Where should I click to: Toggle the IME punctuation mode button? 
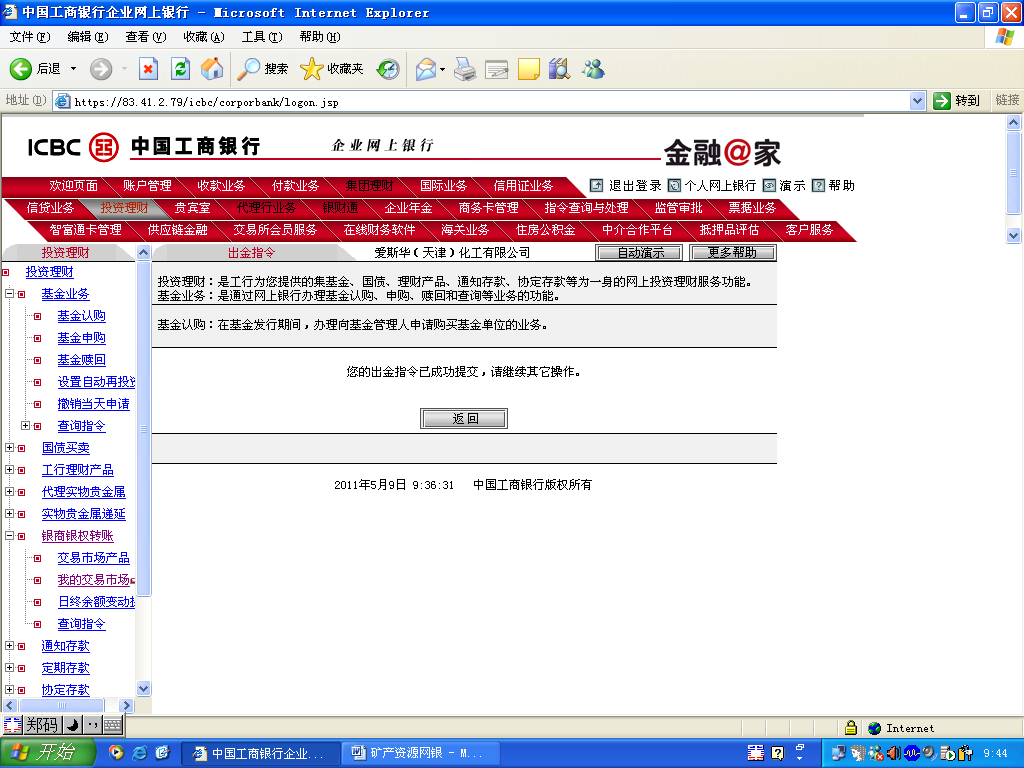tap(93, 724)
